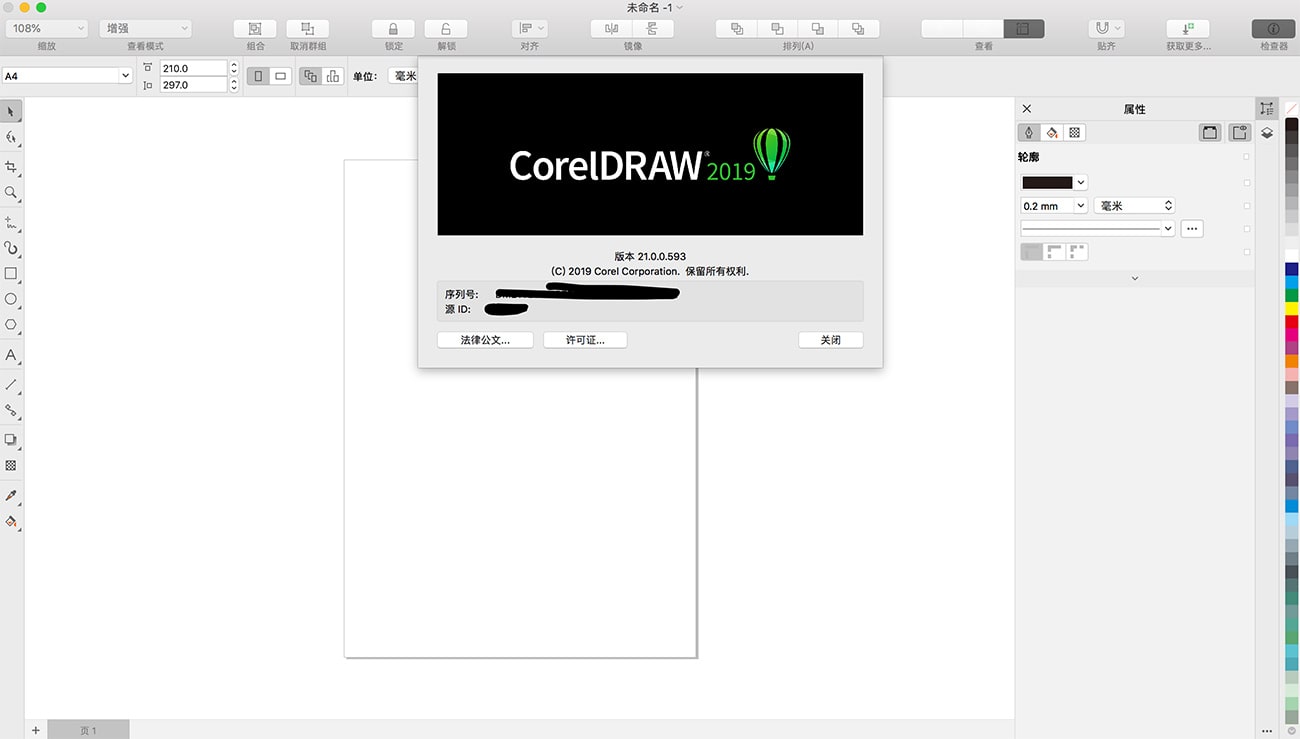Click 关闭 to close About dialog
Screen dimensions: 1300x739
coord(831,340)
